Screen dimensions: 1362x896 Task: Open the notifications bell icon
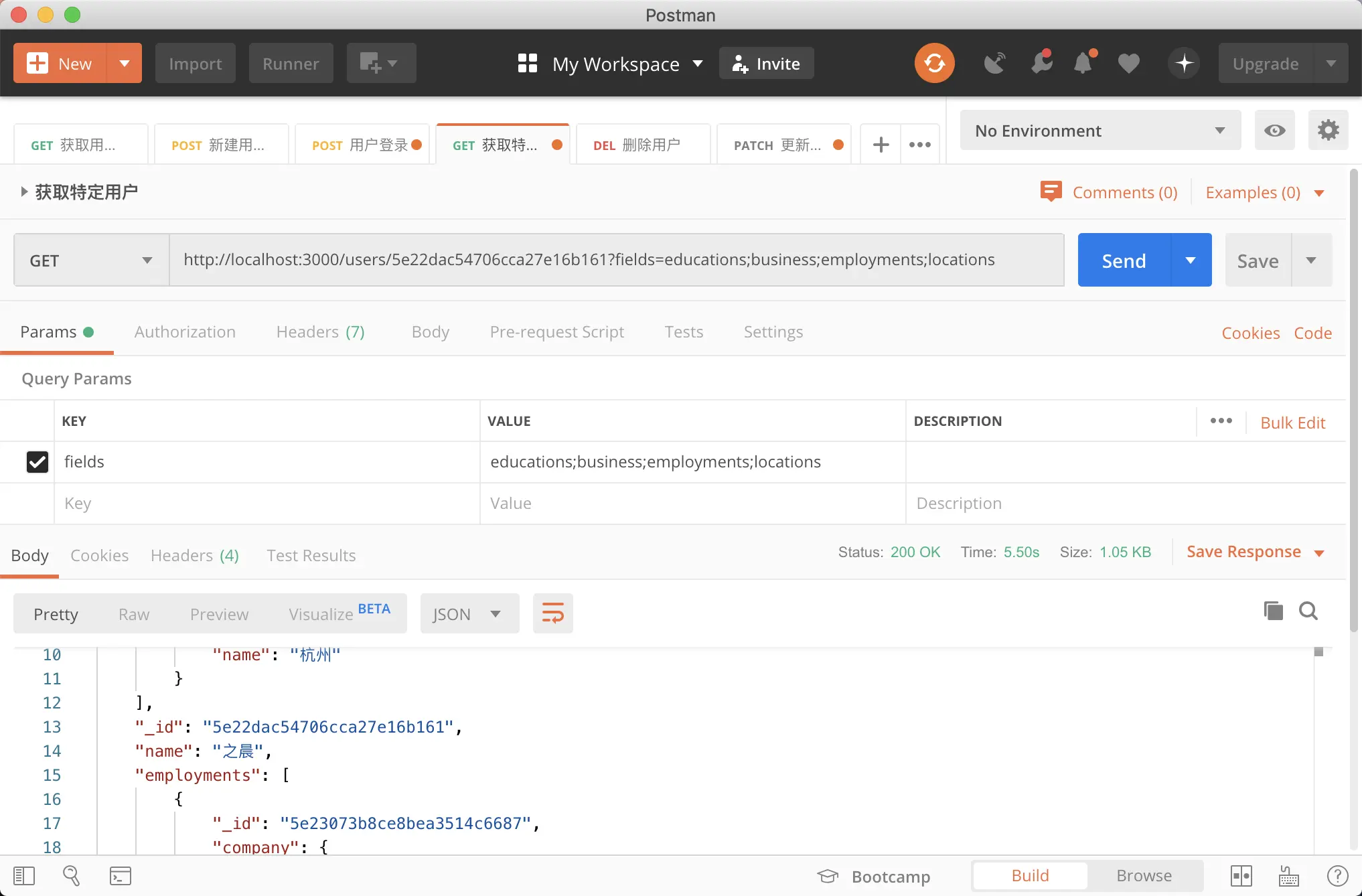coord(1083,64)
